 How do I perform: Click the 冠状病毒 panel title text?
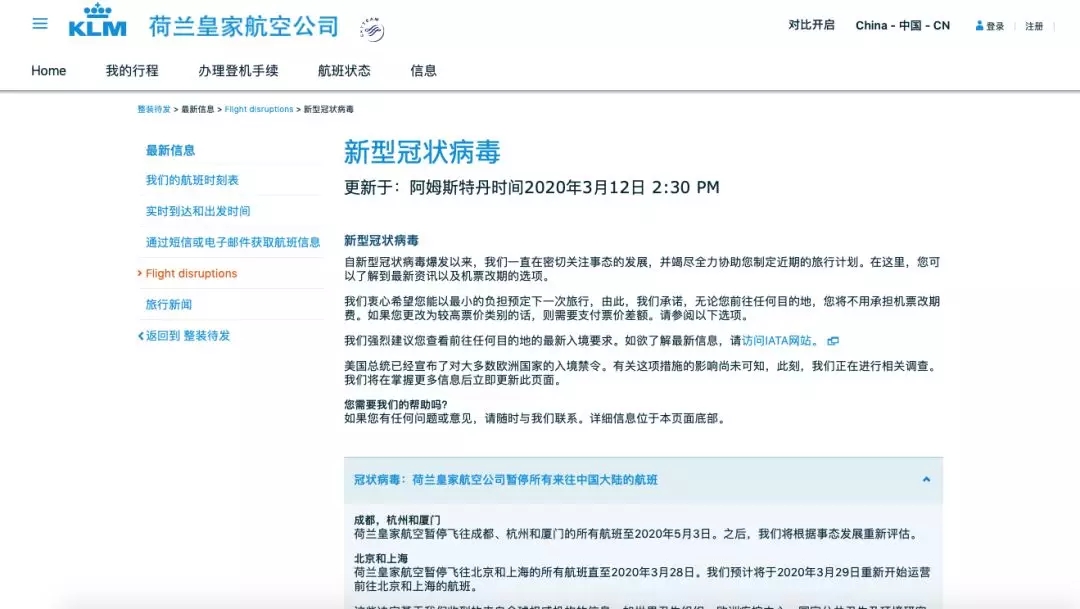tap(506, 480)
